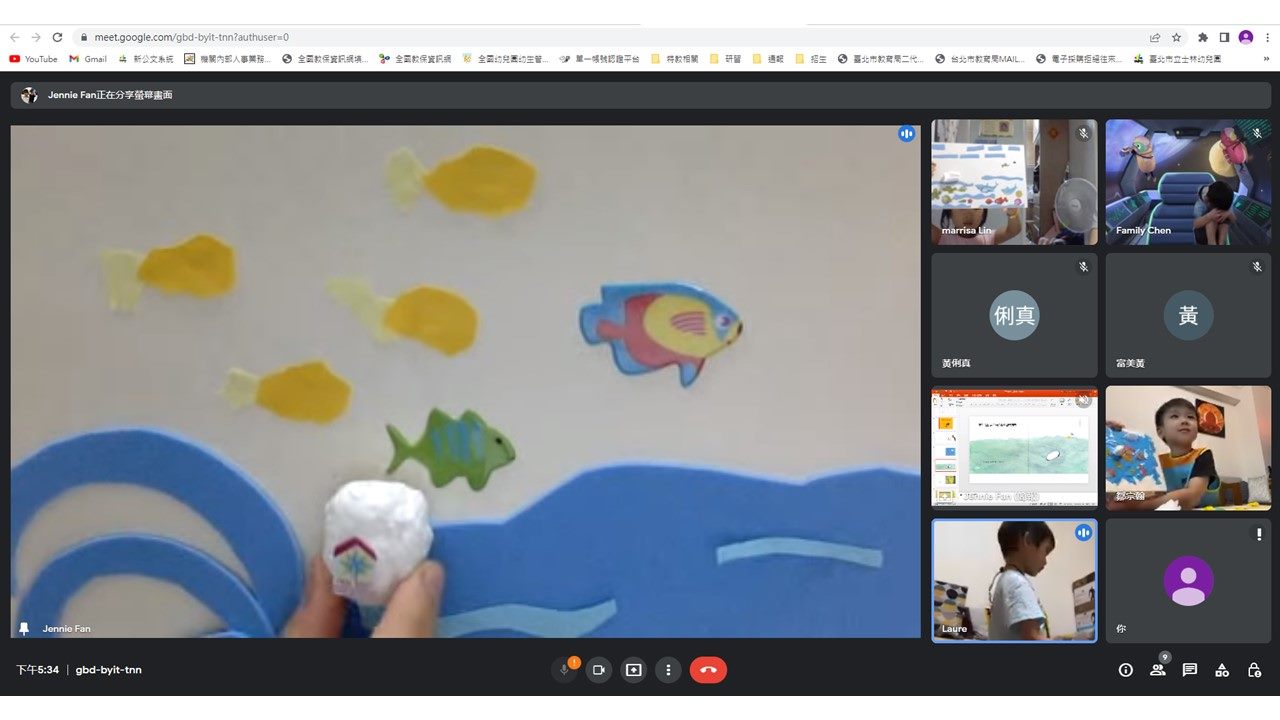Screen dimensions: 1280x720
Task: Open host controls lock icon
Action: coord(1254,670)
